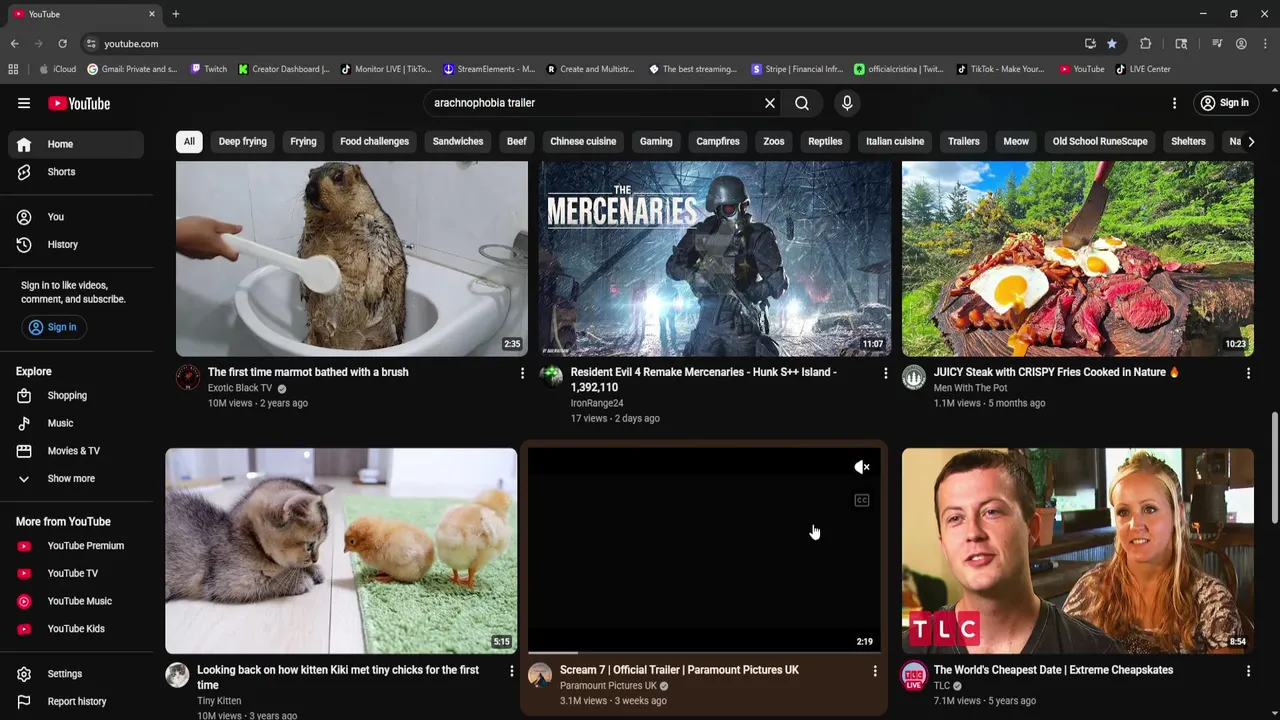Open the iCloud bookmark
1280x720 pixels.
point(57,69)
